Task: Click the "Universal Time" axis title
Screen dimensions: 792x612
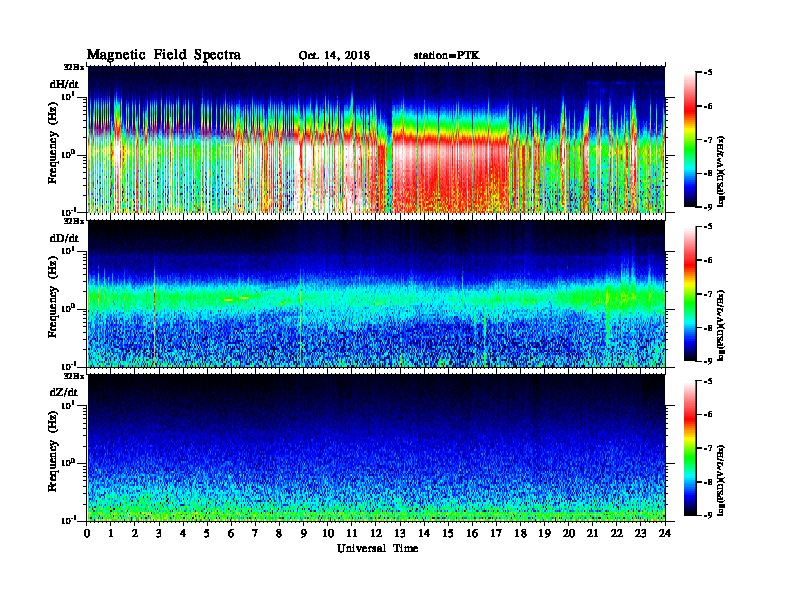Action: click(x=377, y=548)
